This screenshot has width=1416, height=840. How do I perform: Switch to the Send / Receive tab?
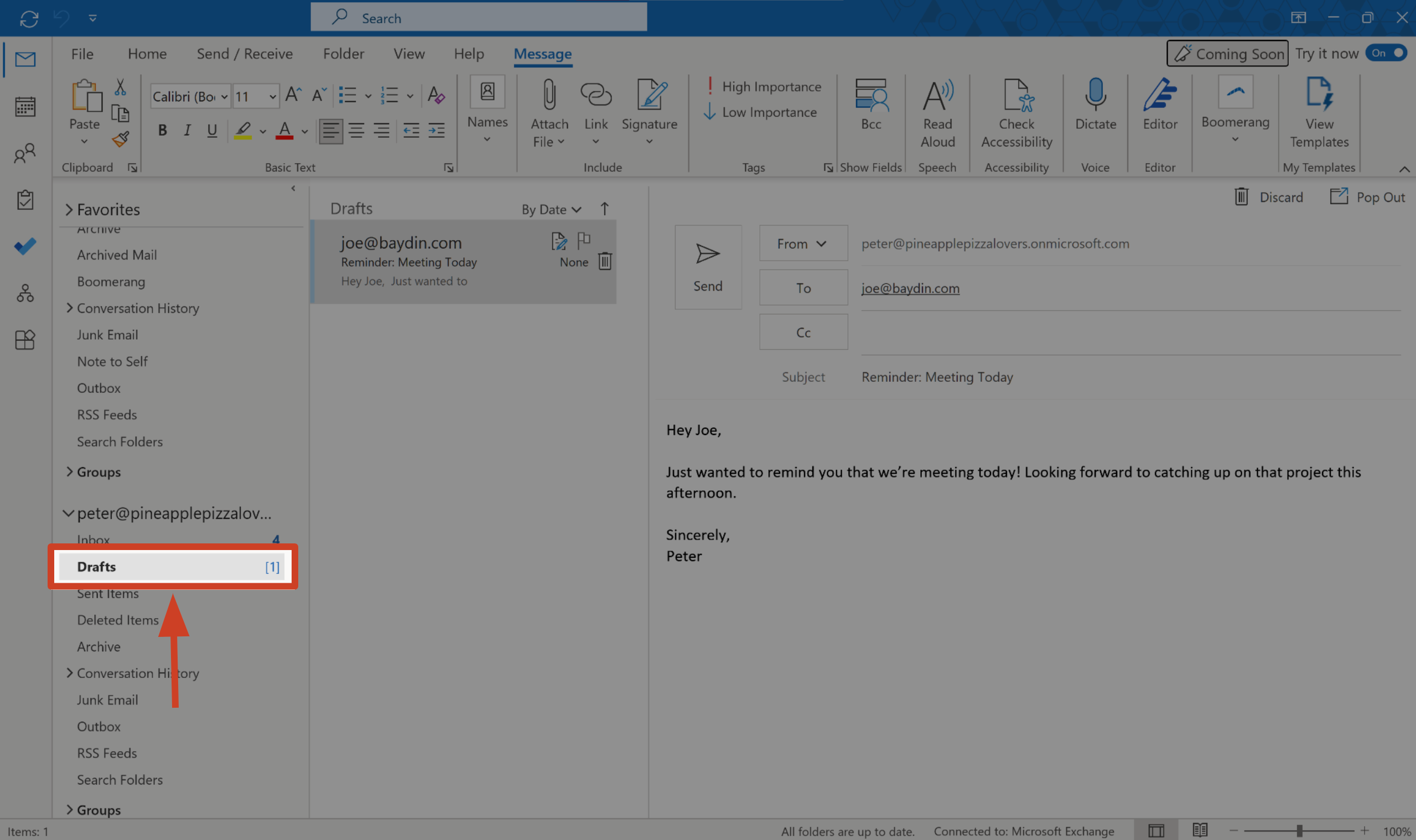click(x=245, y=54)
